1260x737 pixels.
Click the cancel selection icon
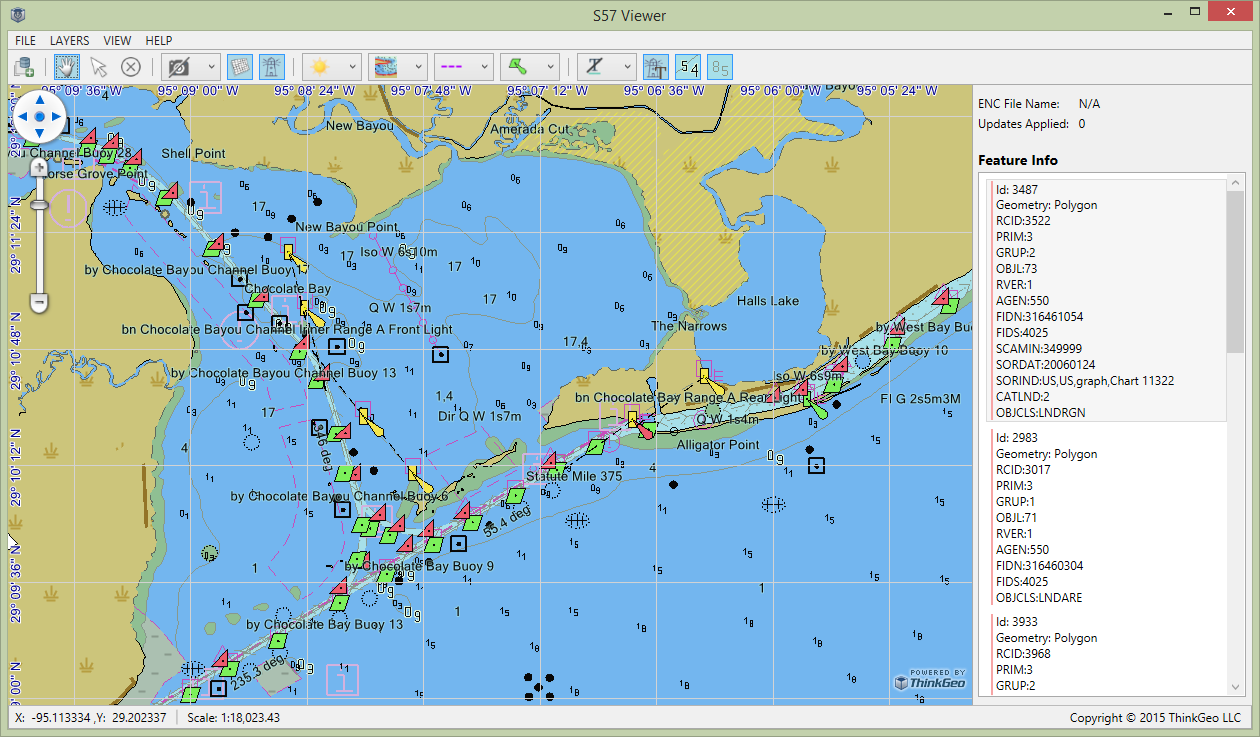[130, 66]
